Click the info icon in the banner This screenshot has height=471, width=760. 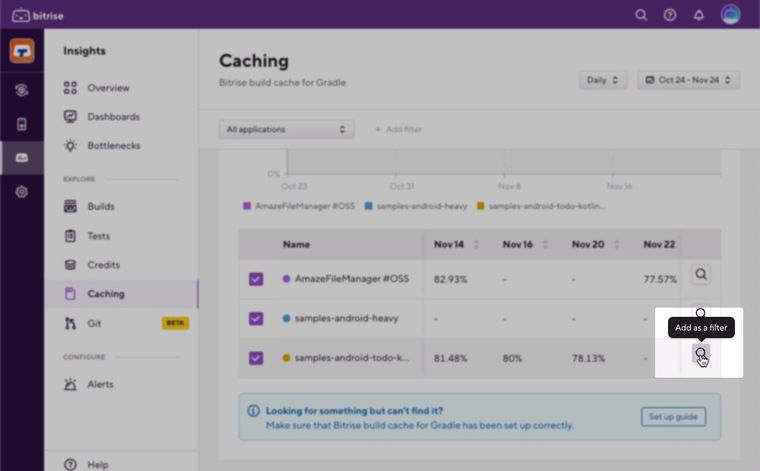(x=253, y=411)
